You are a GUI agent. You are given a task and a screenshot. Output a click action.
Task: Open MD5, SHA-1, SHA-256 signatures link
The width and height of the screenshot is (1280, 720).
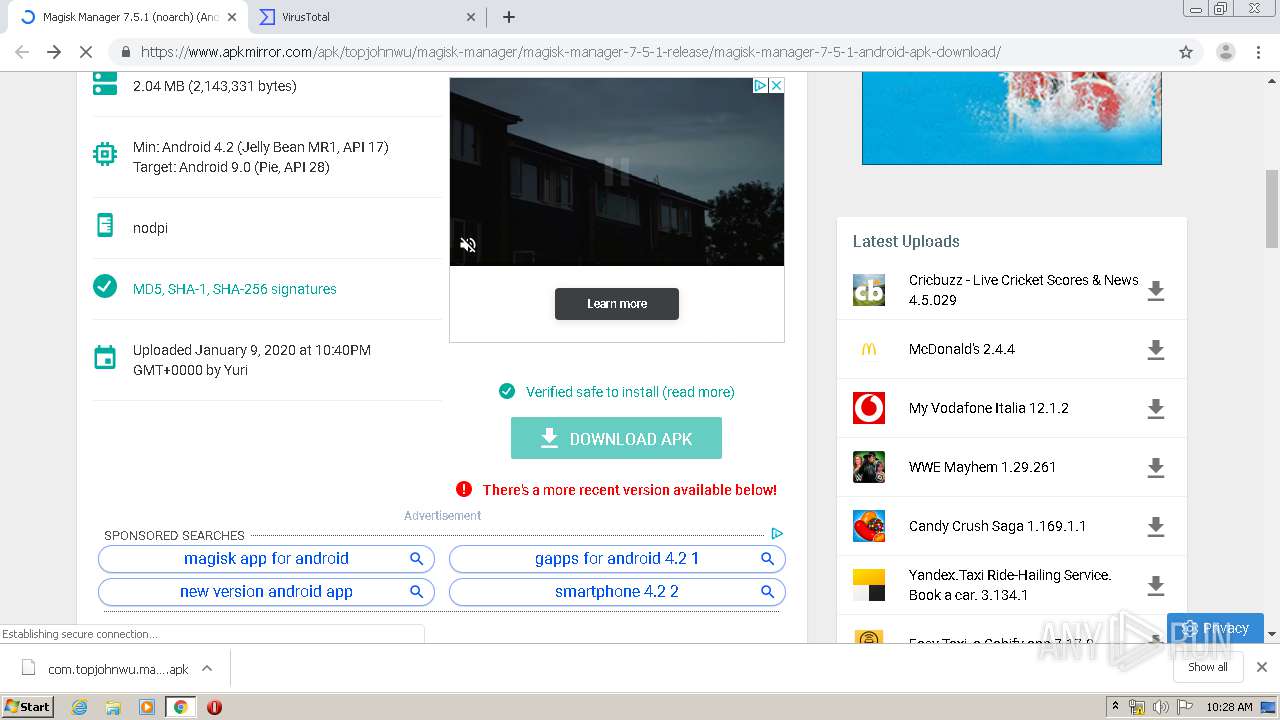(234, 289)
